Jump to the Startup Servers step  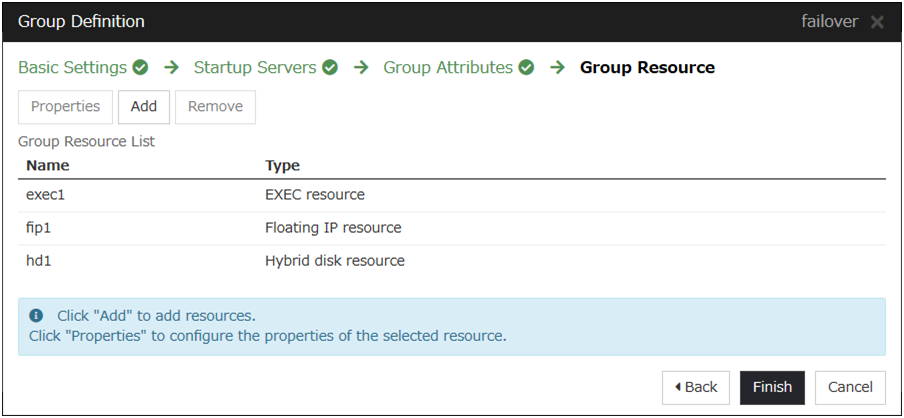click(x=255, y=68)
